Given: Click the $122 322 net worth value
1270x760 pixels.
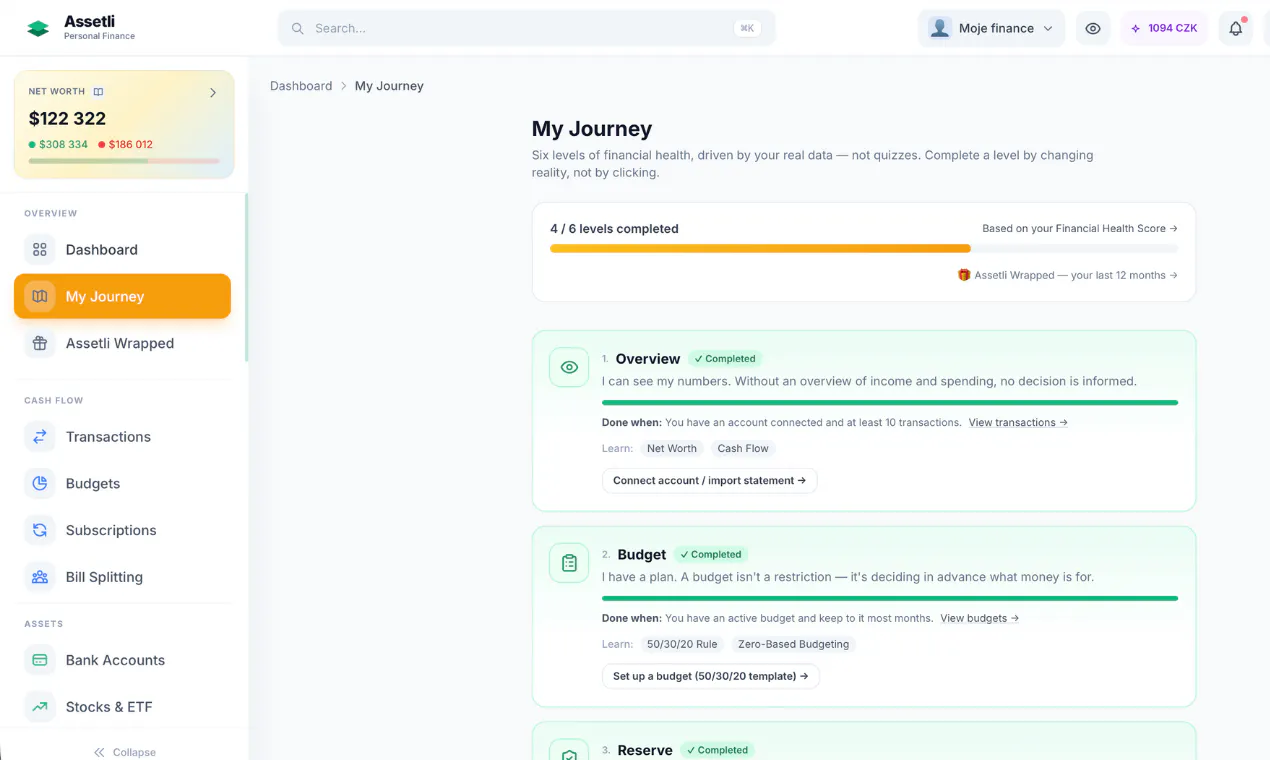Looking at the screenshot, I should (67, 118).
